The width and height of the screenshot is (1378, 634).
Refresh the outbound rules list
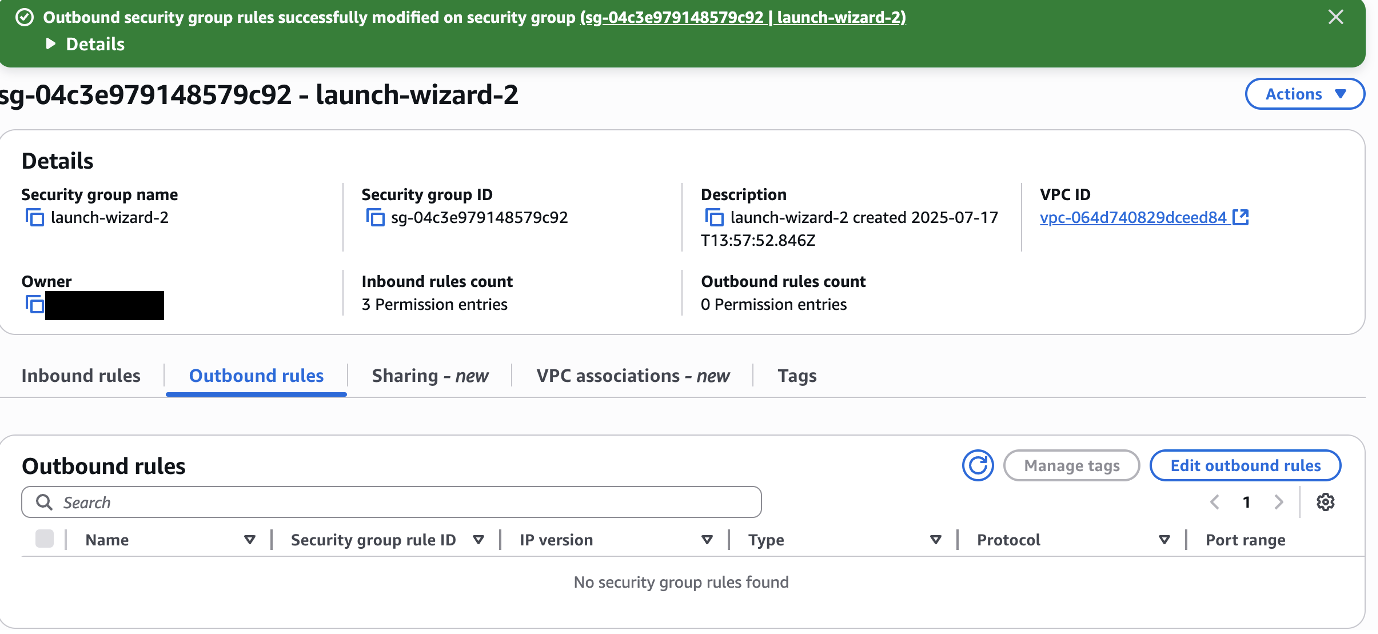coord(977,466)
